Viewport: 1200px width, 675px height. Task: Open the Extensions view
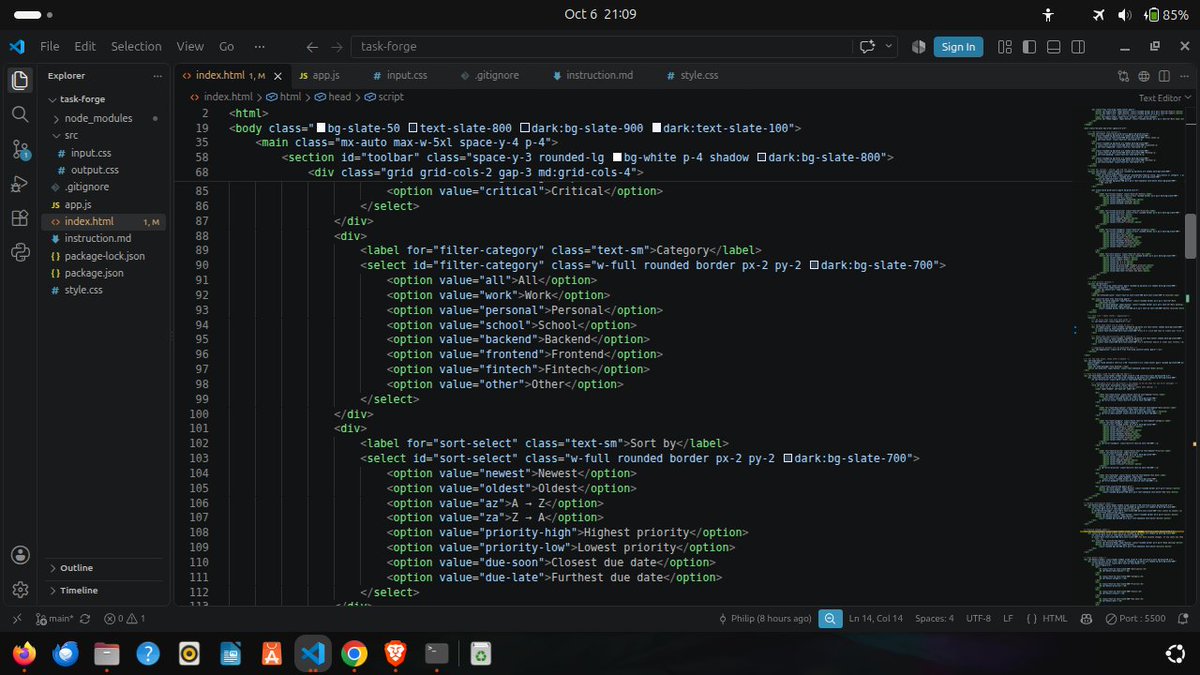[x=19, y=218]
